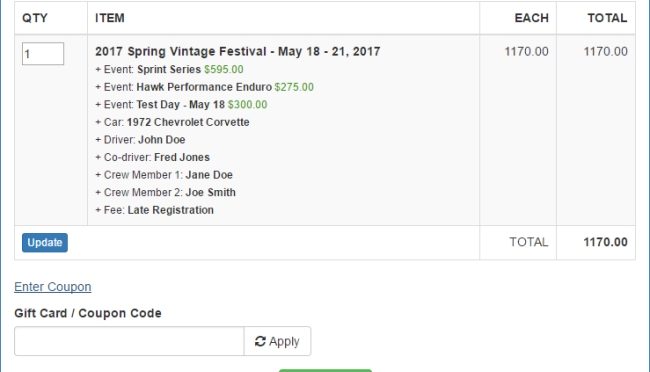Click the ITEM column header
The height and width of the screenshot is (372, 650).
coord(110,18)
